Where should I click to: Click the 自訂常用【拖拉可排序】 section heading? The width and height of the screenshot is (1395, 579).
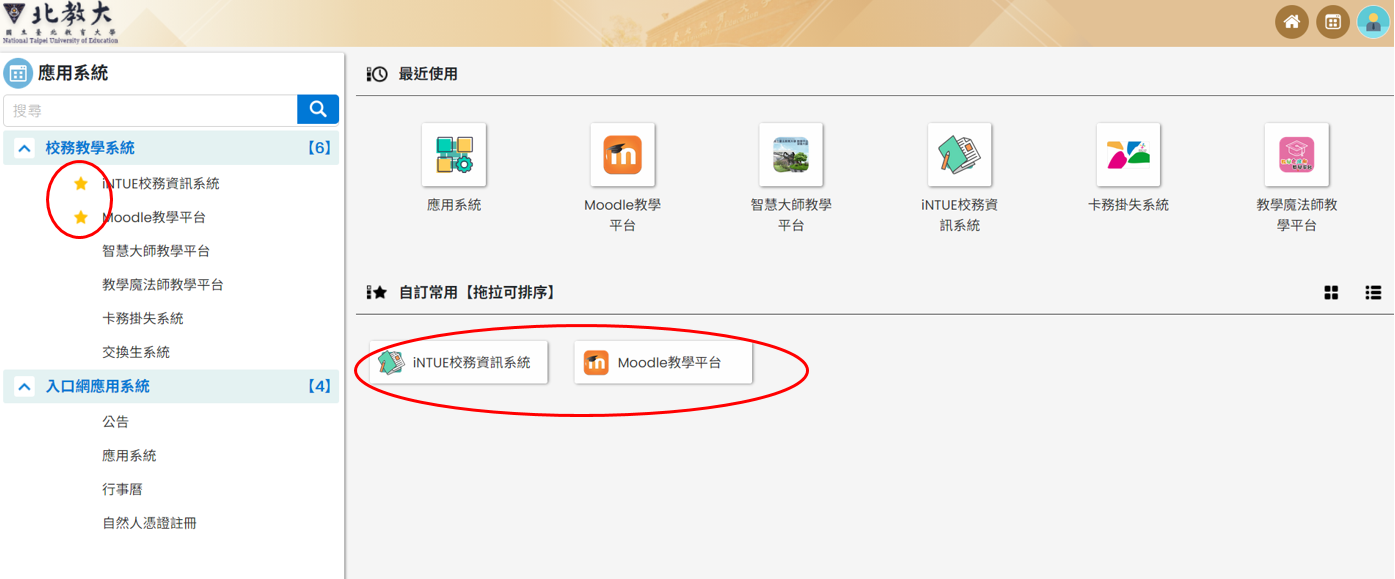tap(477, 293)
